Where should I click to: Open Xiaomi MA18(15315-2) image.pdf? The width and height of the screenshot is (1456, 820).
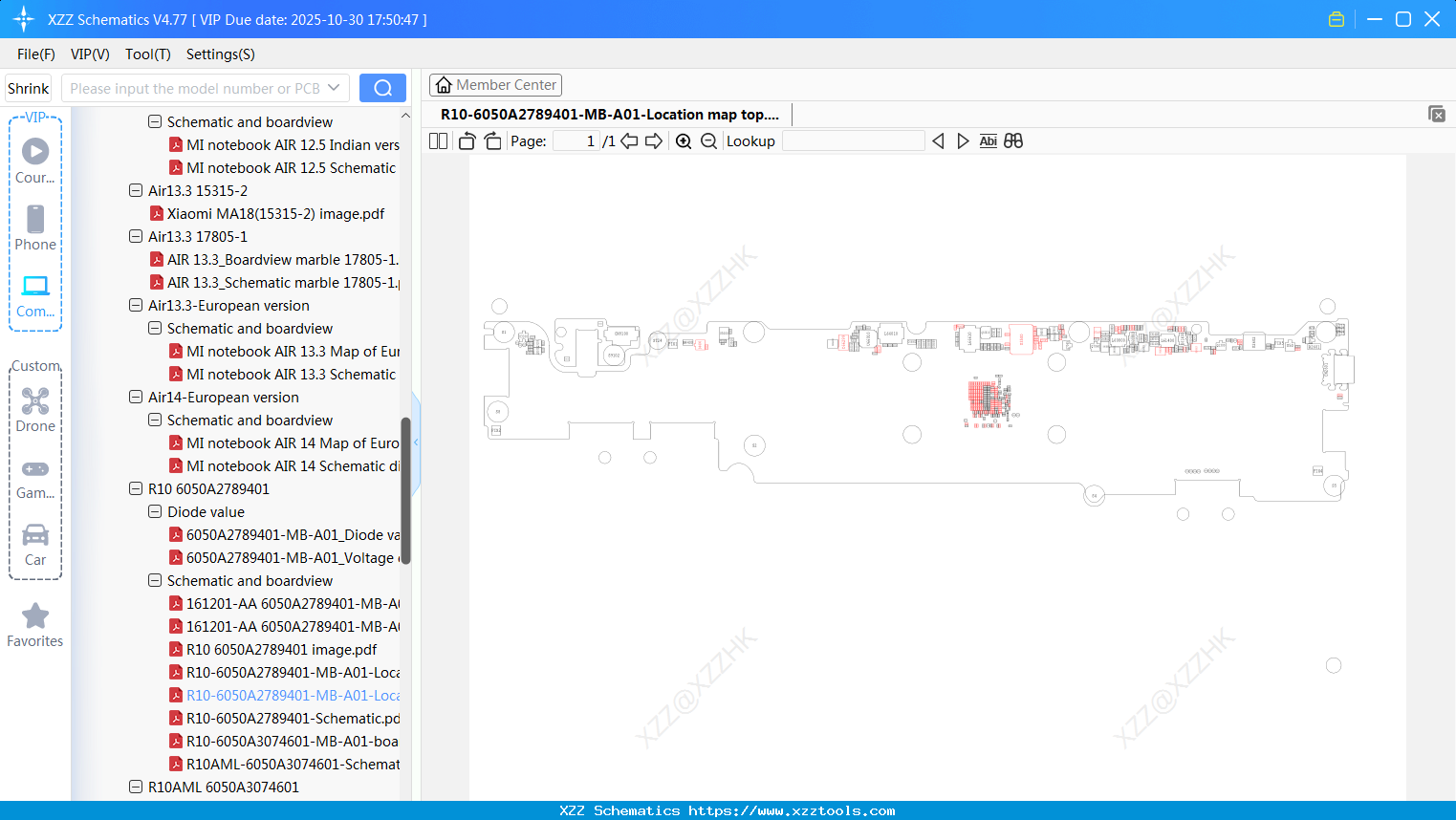click(x=267, y=214)
